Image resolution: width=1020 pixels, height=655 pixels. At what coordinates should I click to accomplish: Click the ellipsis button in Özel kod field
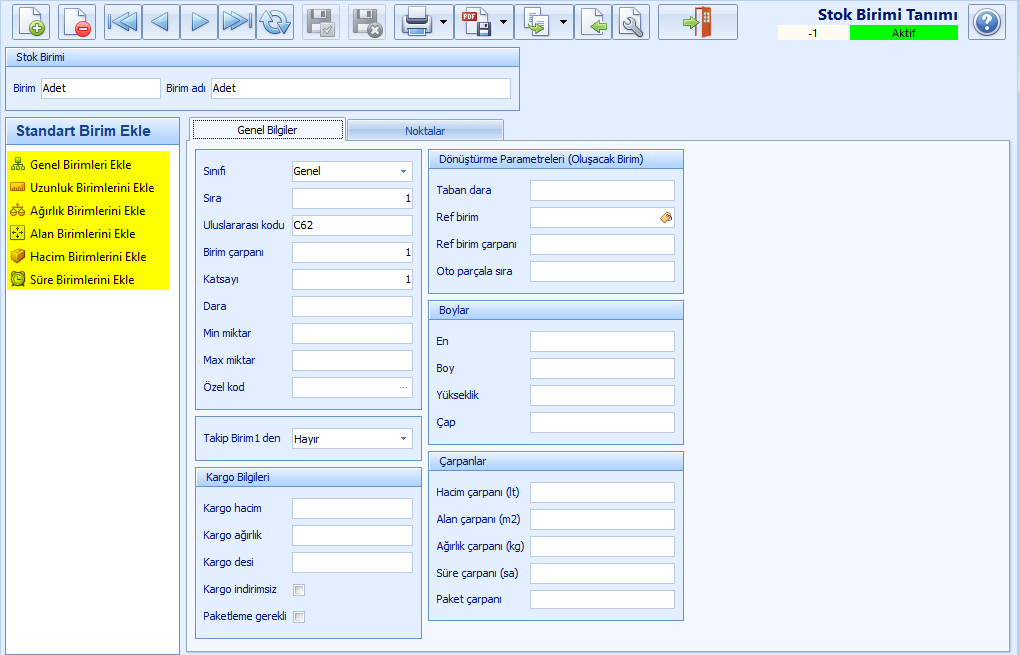coord(403,387)
